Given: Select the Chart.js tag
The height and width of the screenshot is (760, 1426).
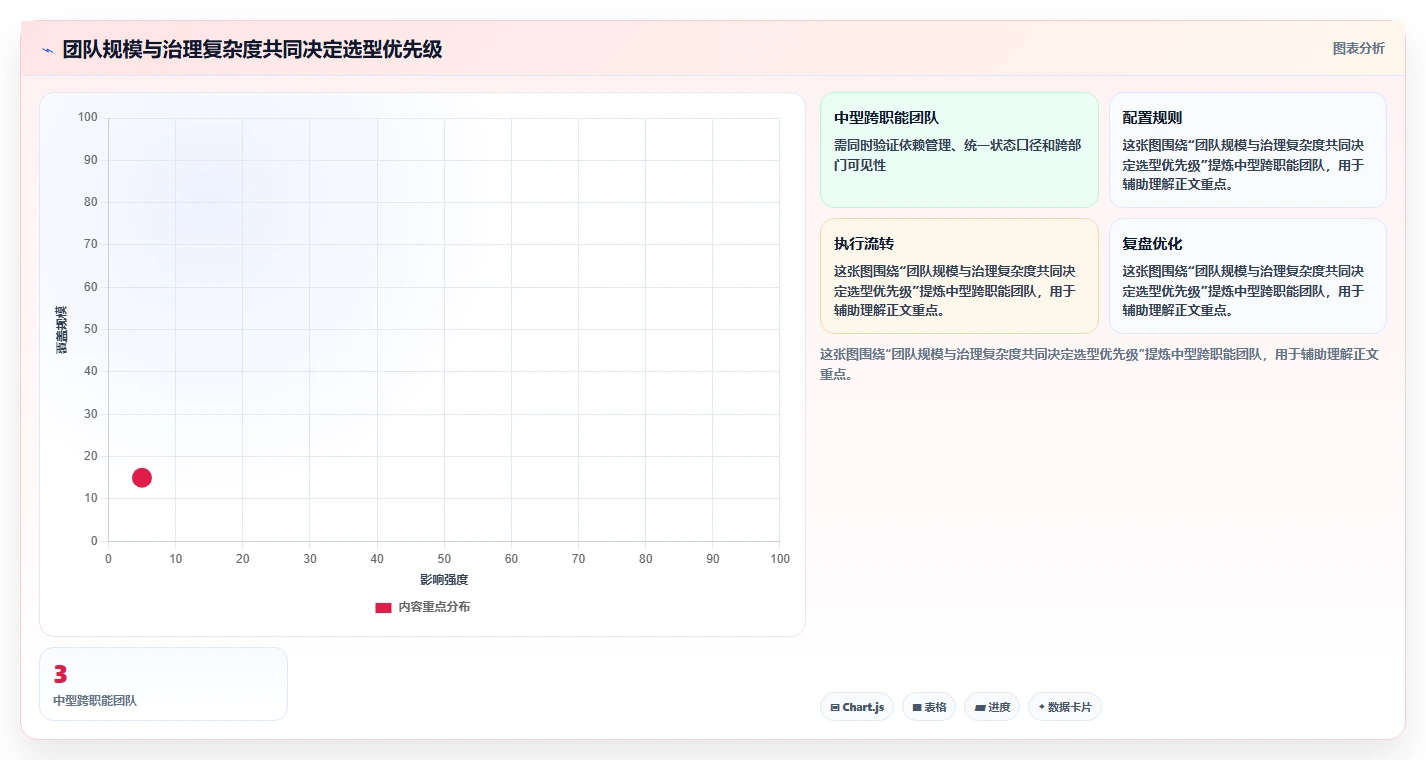Looking at the screenshot, I should point(857,707).
